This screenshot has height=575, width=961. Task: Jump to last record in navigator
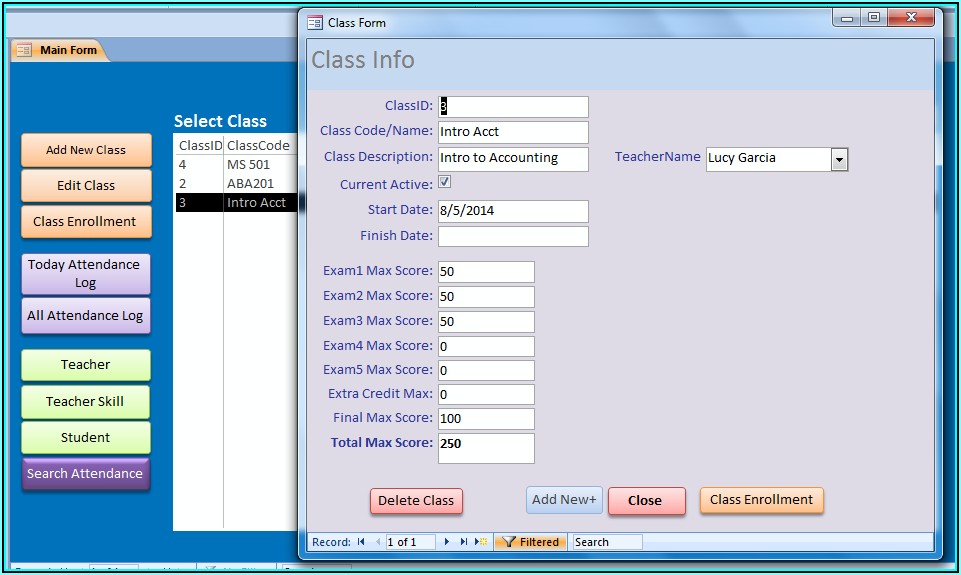[464, 542]
